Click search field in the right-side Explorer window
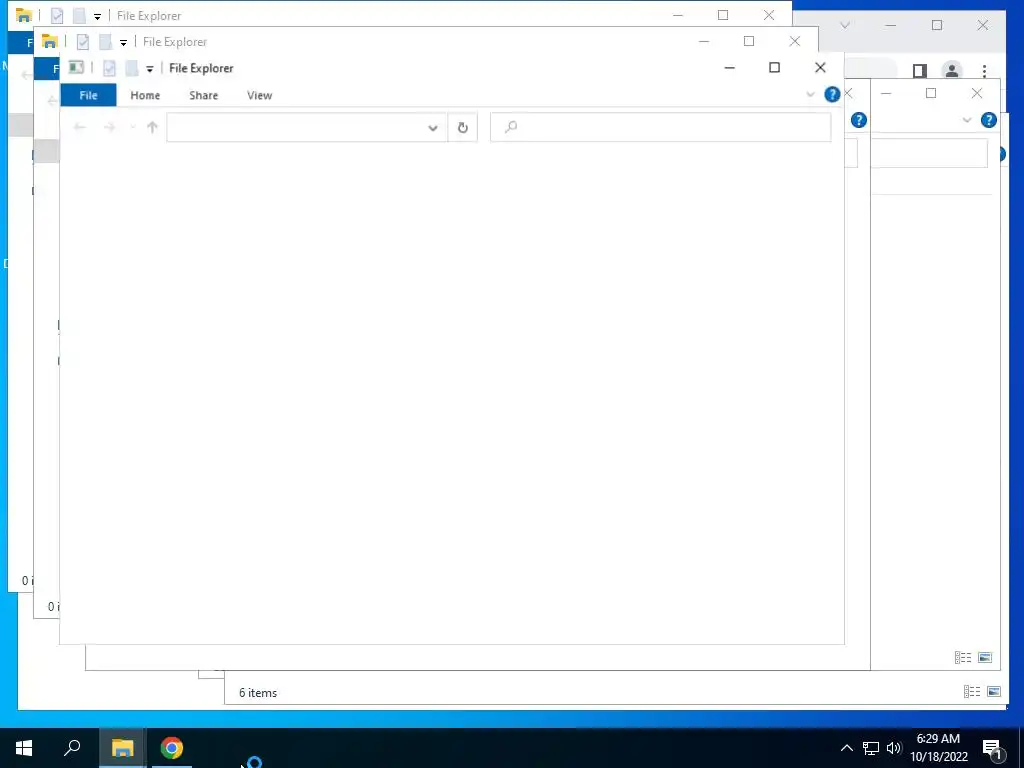 coord(929,154)
